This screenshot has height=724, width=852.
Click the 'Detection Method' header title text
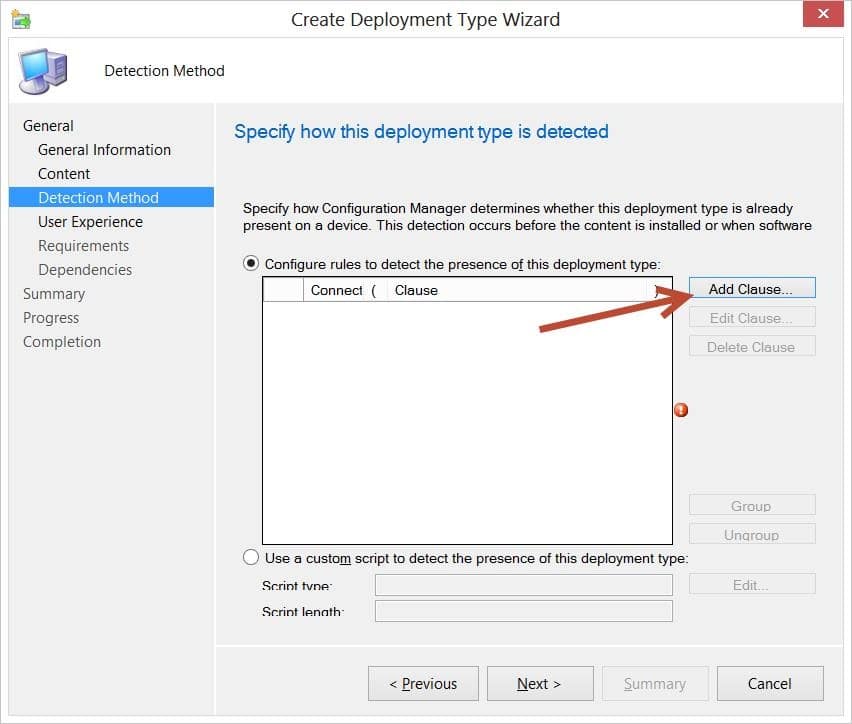coord(164,71)
